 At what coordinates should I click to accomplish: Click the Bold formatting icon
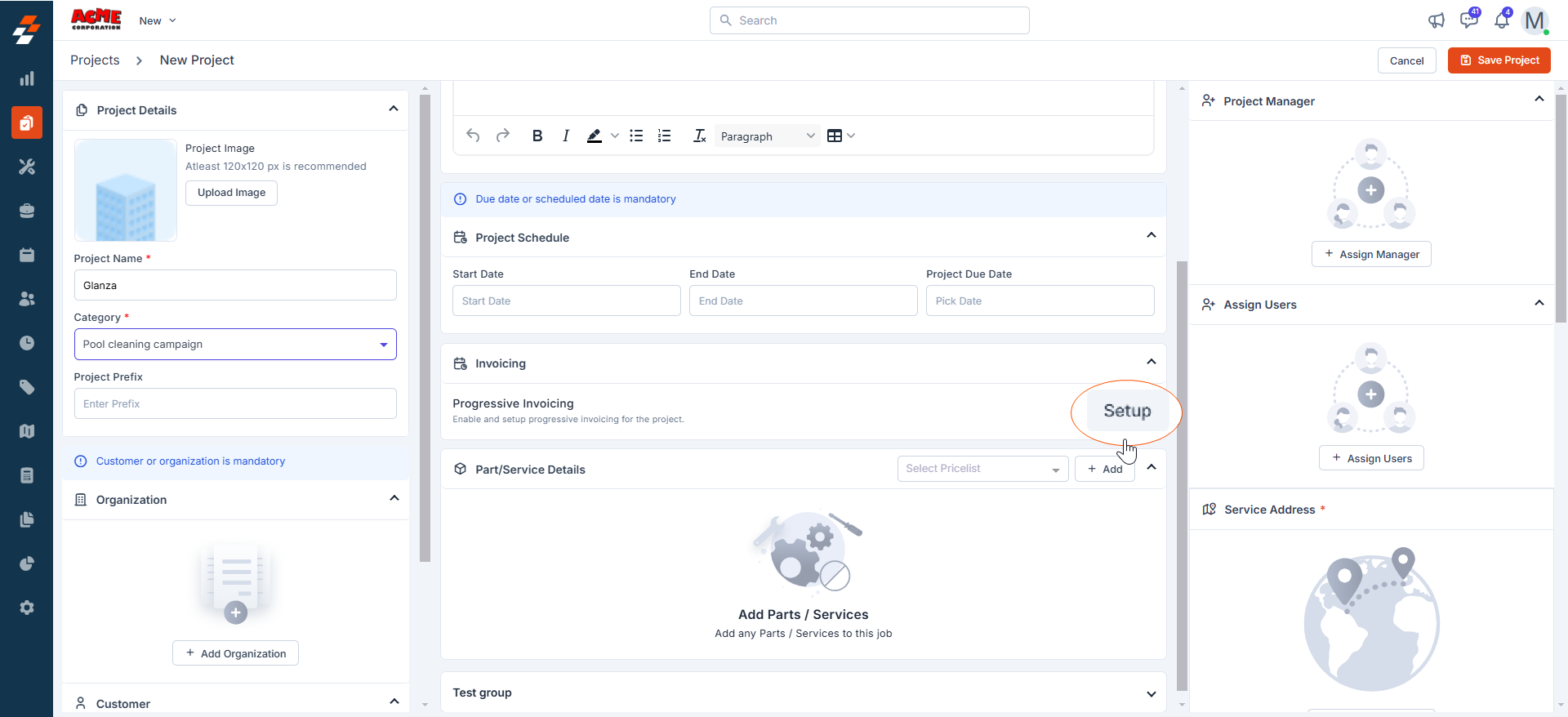tap(537, 136)
